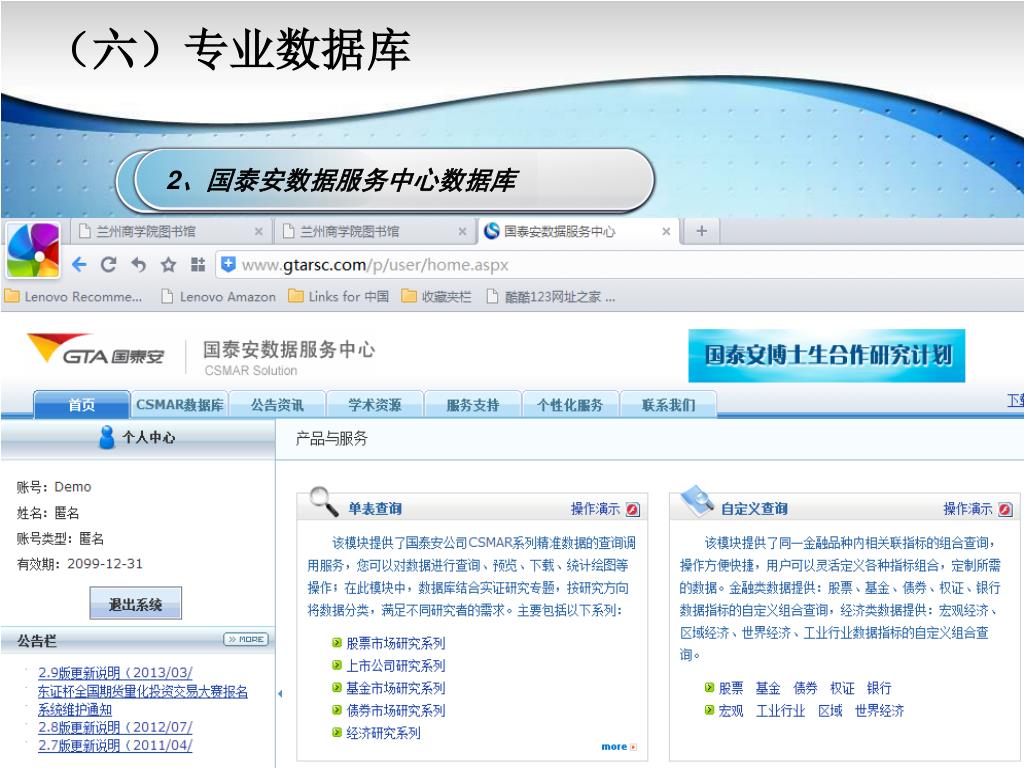Close the second 兰州商学院图书馆 tab
The image size is (1024, 768).
462,232
